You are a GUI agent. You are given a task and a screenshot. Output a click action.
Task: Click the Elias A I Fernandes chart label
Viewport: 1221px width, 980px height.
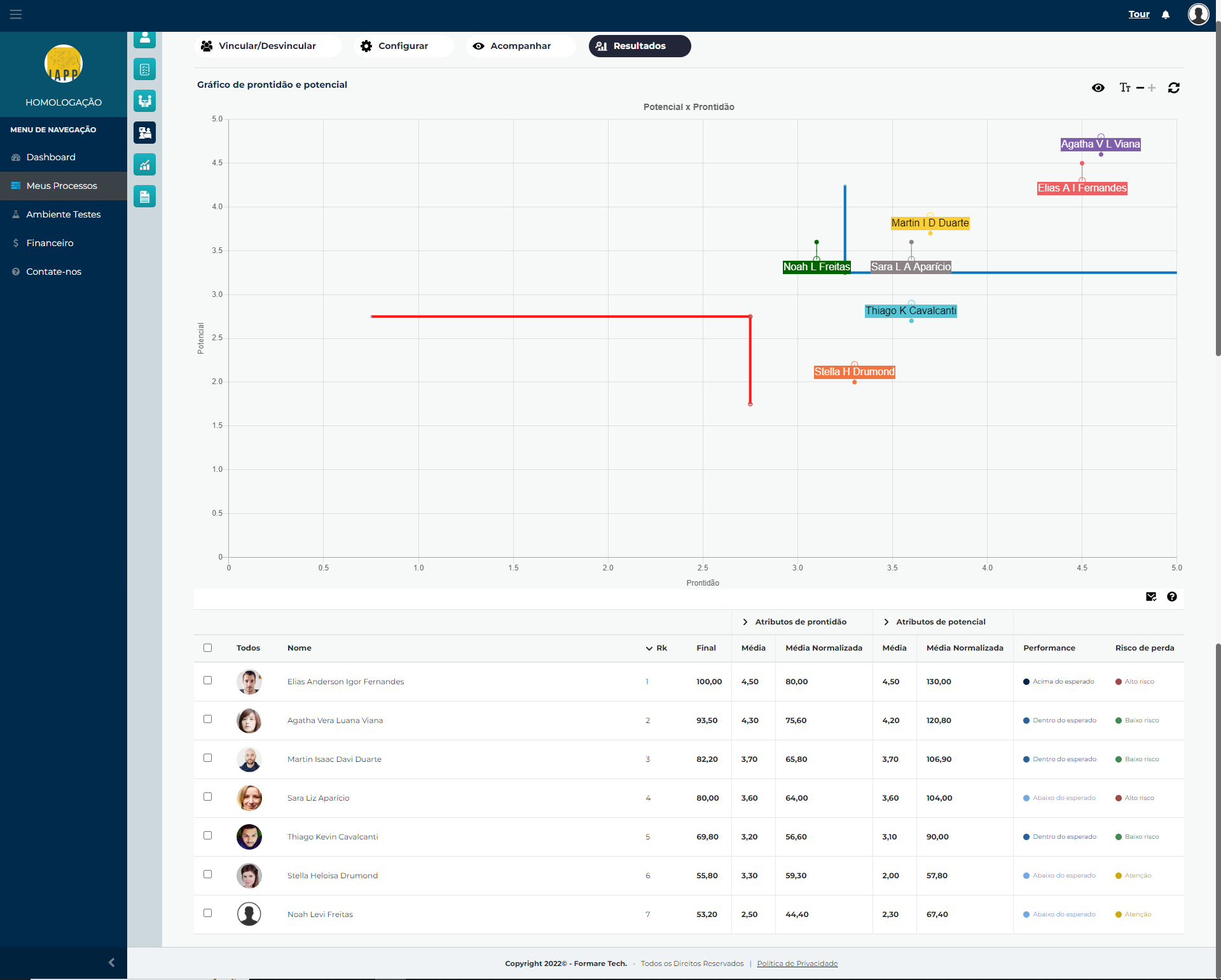tap(1082, 188)
